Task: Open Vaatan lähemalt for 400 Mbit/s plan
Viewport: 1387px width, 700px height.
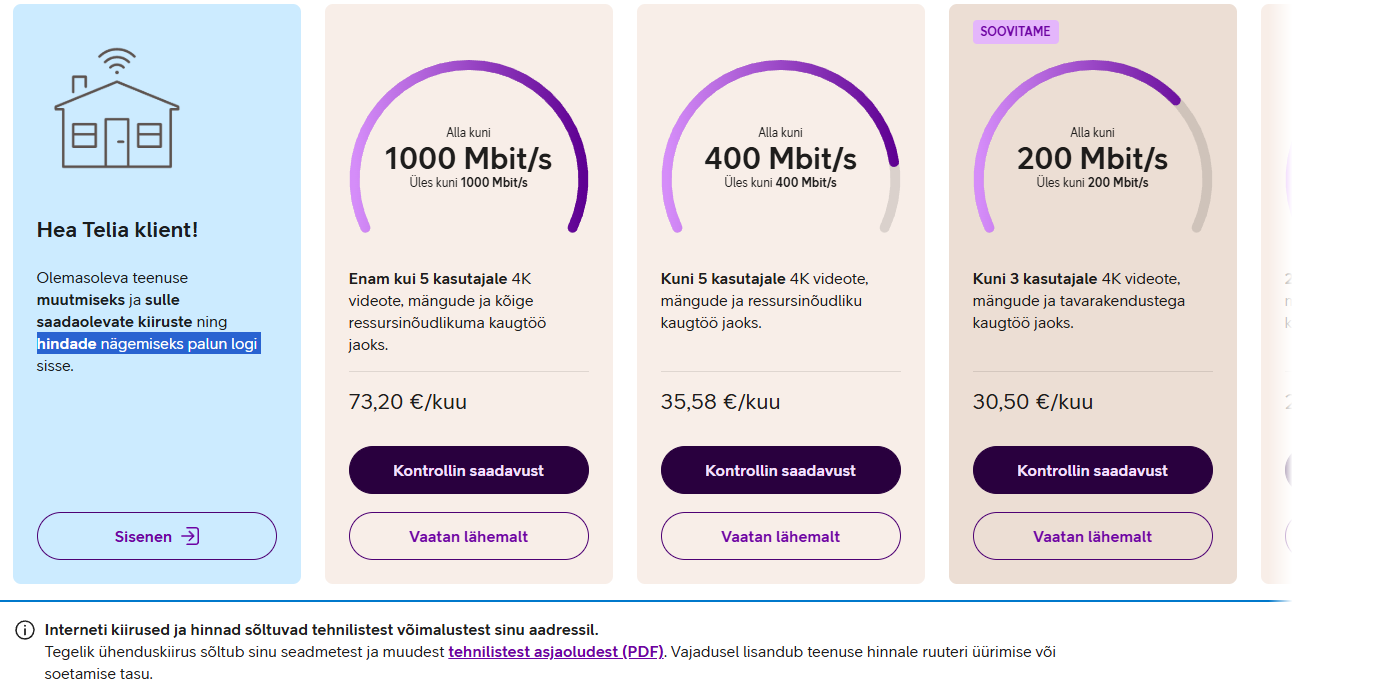Action: 780,536
